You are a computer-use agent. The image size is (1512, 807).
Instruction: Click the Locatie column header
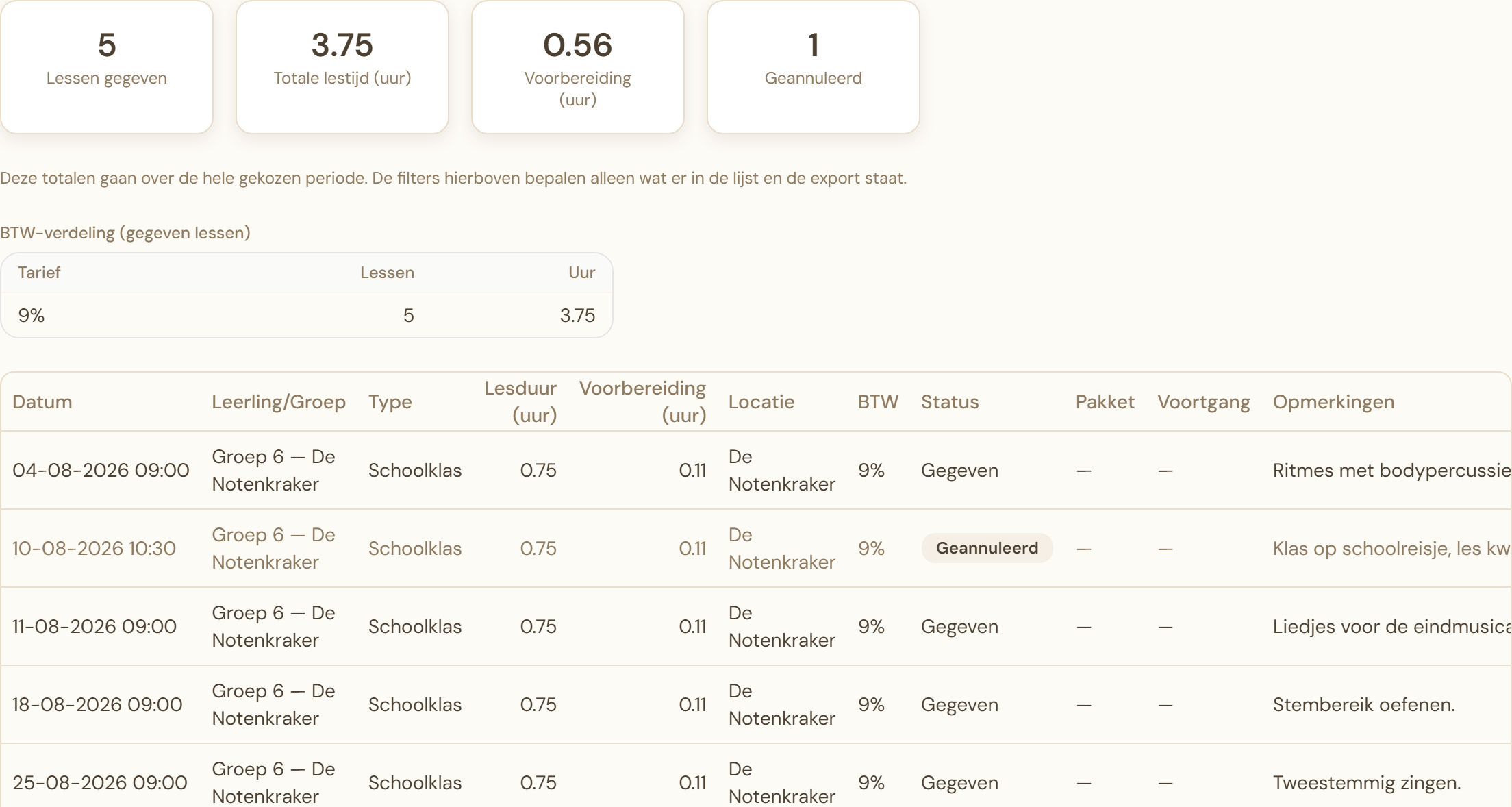[x=761, y=402]
